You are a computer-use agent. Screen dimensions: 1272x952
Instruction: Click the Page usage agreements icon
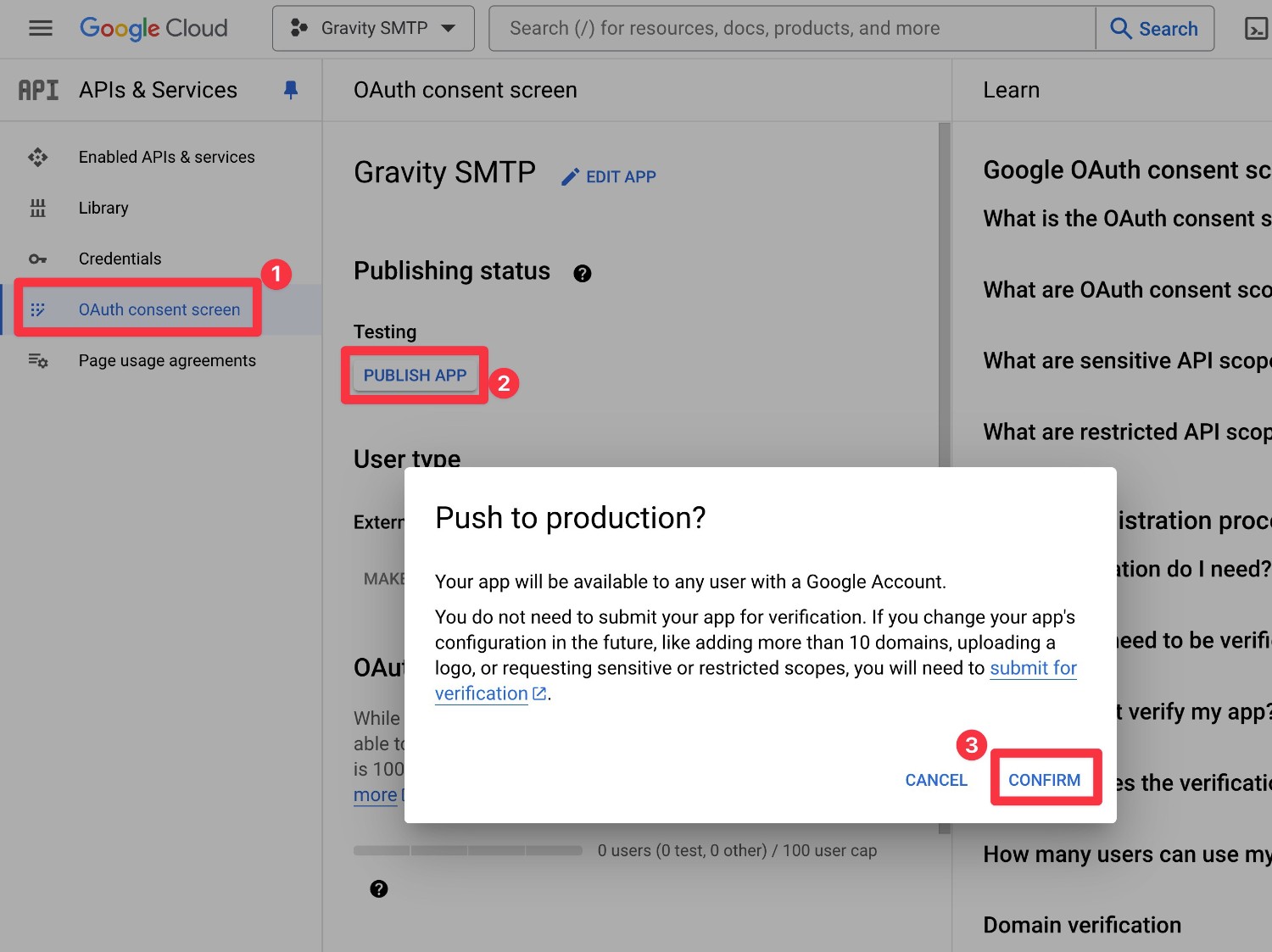[x=38, y=360]
